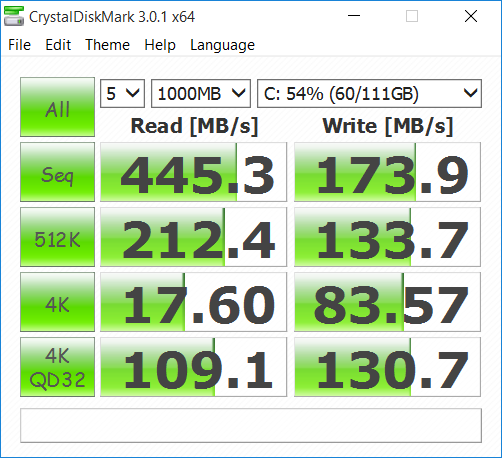
Task: Start the 4K benchmark test
Action: 57,302
